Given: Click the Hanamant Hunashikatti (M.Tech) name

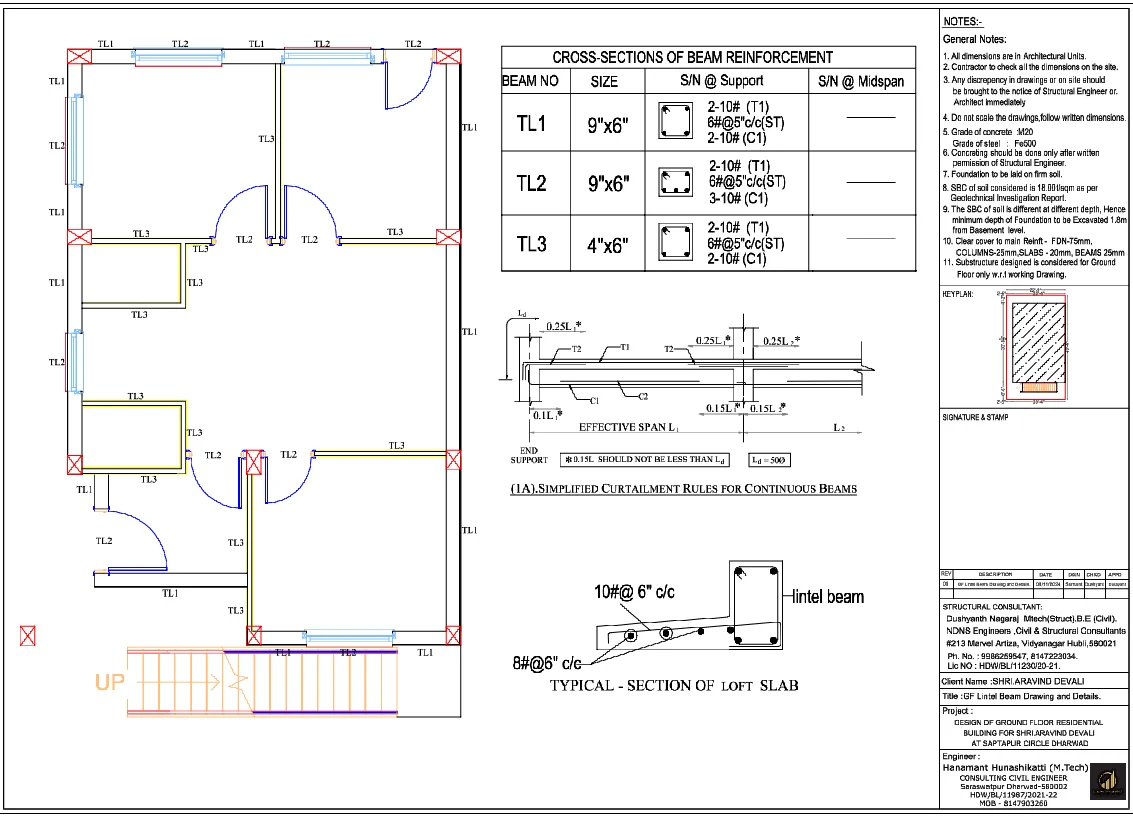Looking at the screenshot, I should click(x=1015, y=768).
